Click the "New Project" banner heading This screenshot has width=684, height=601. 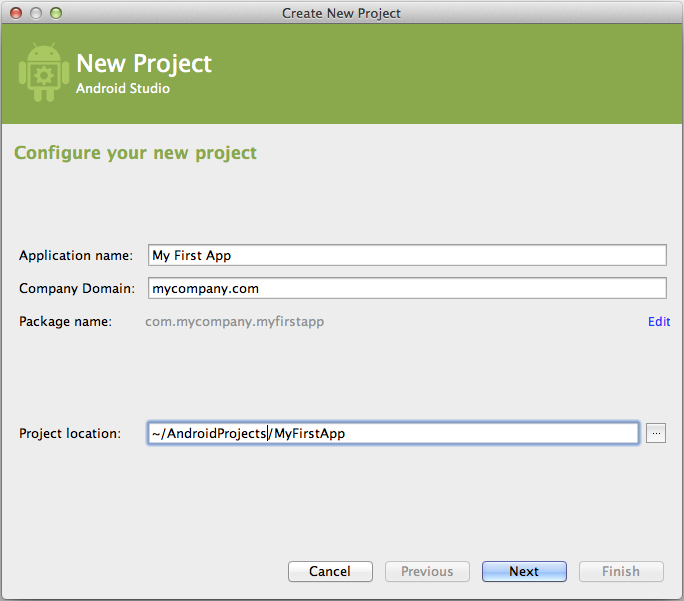click(144, 64)
